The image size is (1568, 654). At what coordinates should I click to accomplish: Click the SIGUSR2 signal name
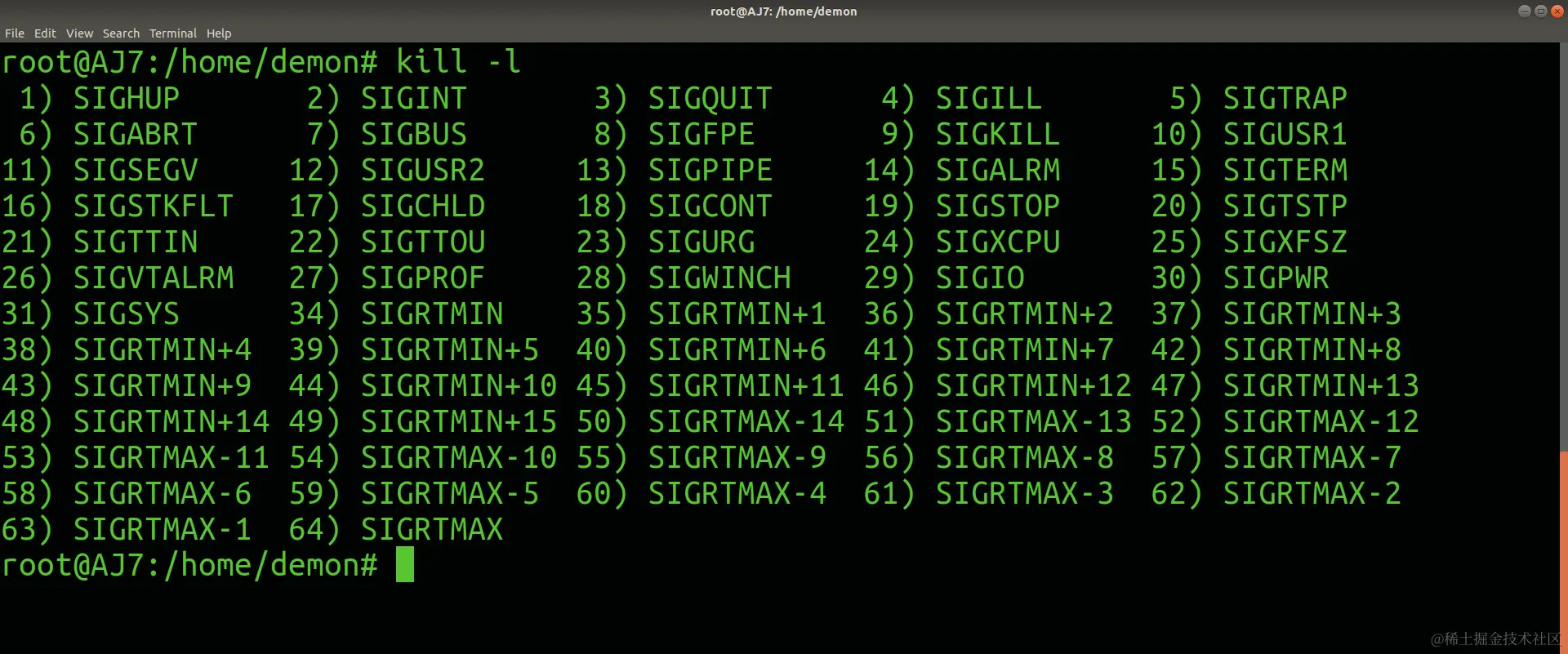coord(422,170)
